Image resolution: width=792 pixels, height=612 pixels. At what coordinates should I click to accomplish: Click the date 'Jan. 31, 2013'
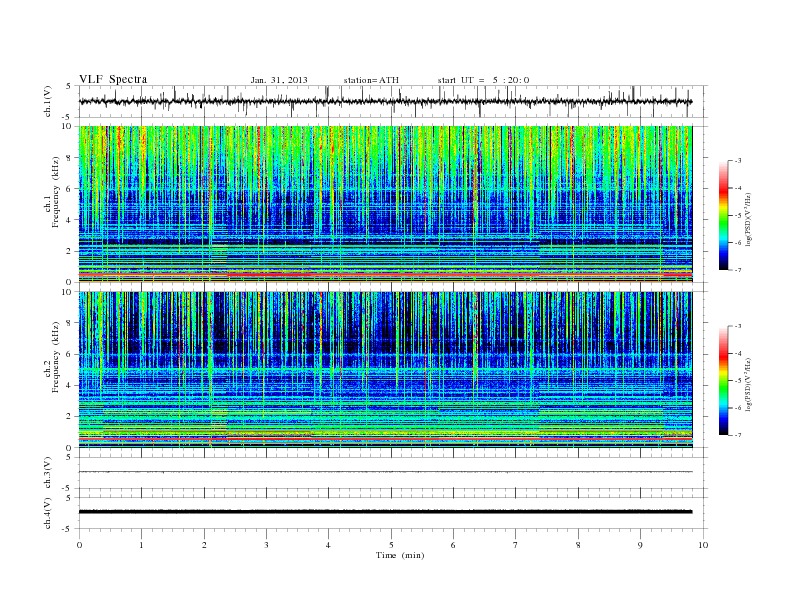[279, 80]
